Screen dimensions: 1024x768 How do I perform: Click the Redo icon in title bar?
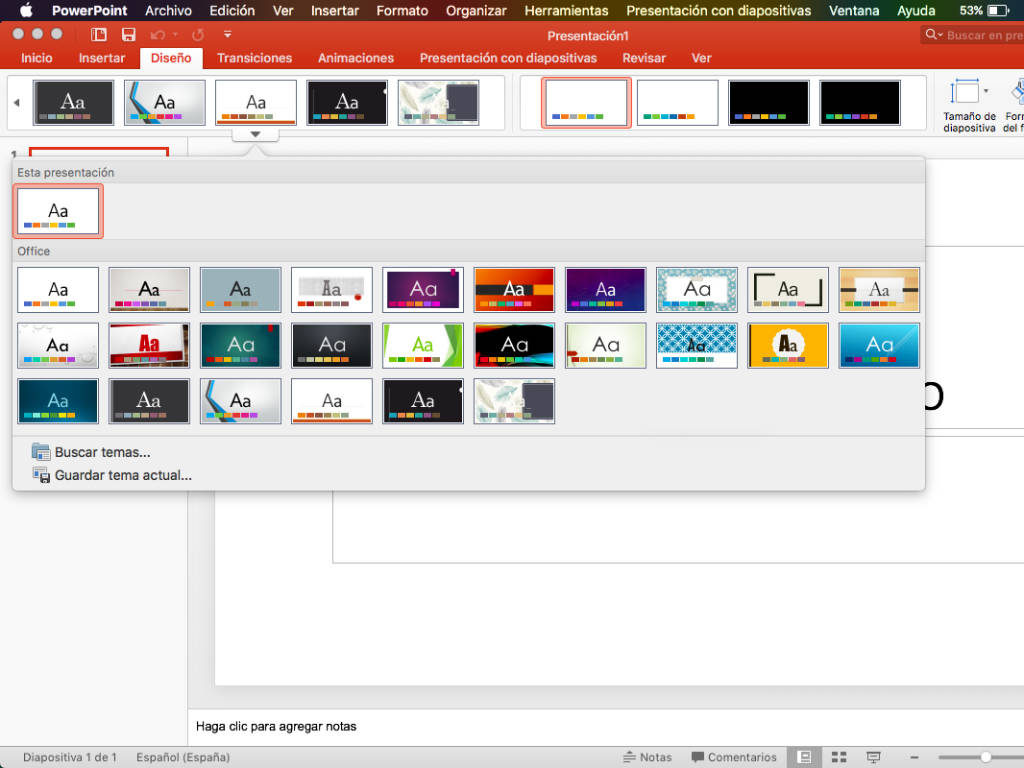click(x=198, y=35)
